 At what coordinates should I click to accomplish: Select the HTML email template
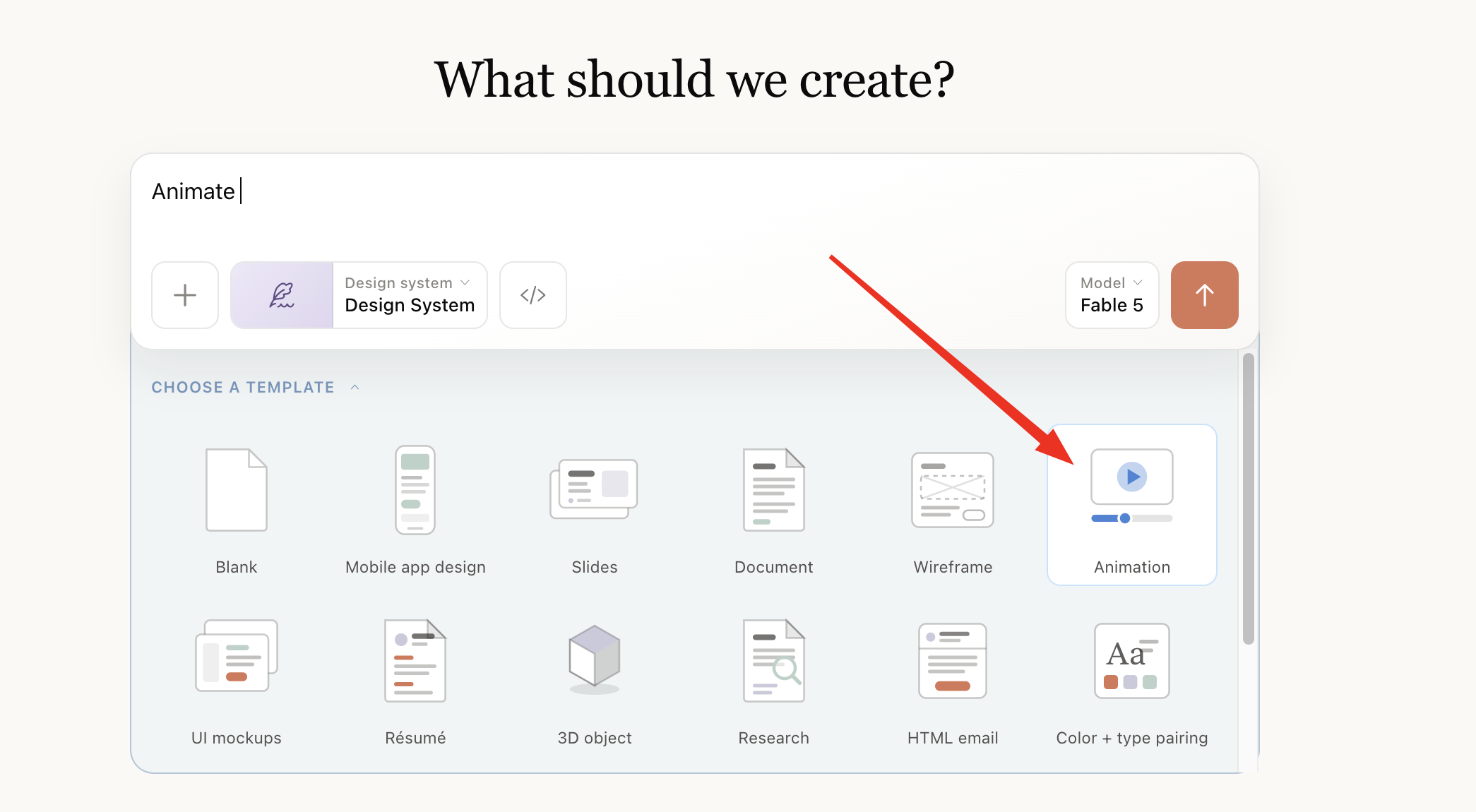(953, 681)
